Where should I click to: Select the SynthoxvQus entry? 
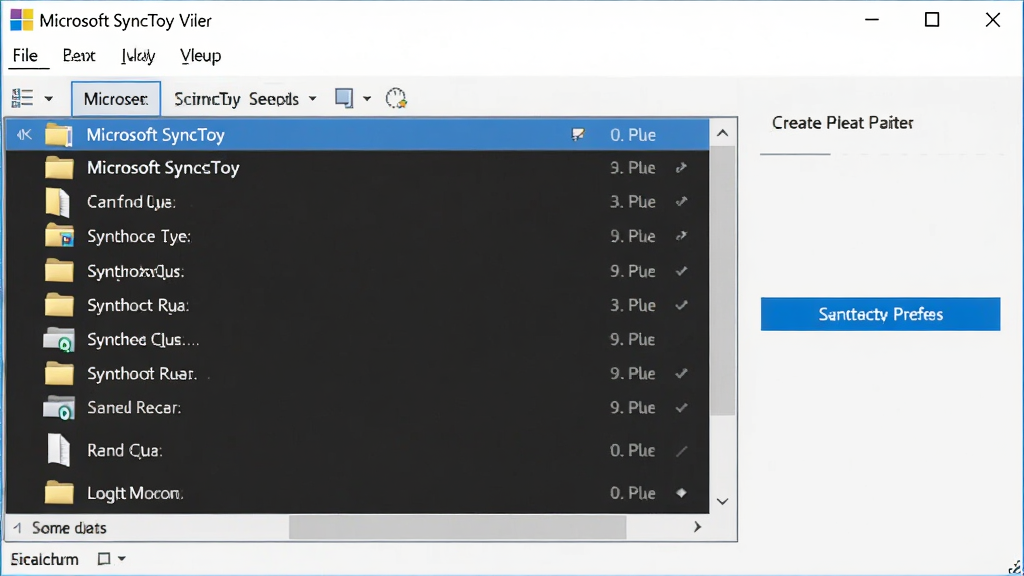pyautogui.click(x=357, y=271)
